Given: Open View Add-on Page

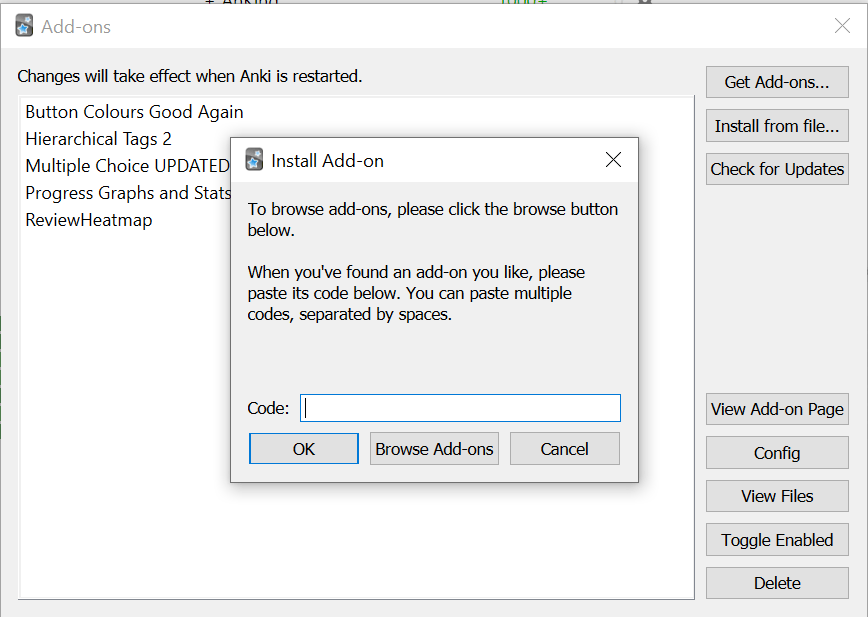Looking at the screenshot, I should [777, 409].
